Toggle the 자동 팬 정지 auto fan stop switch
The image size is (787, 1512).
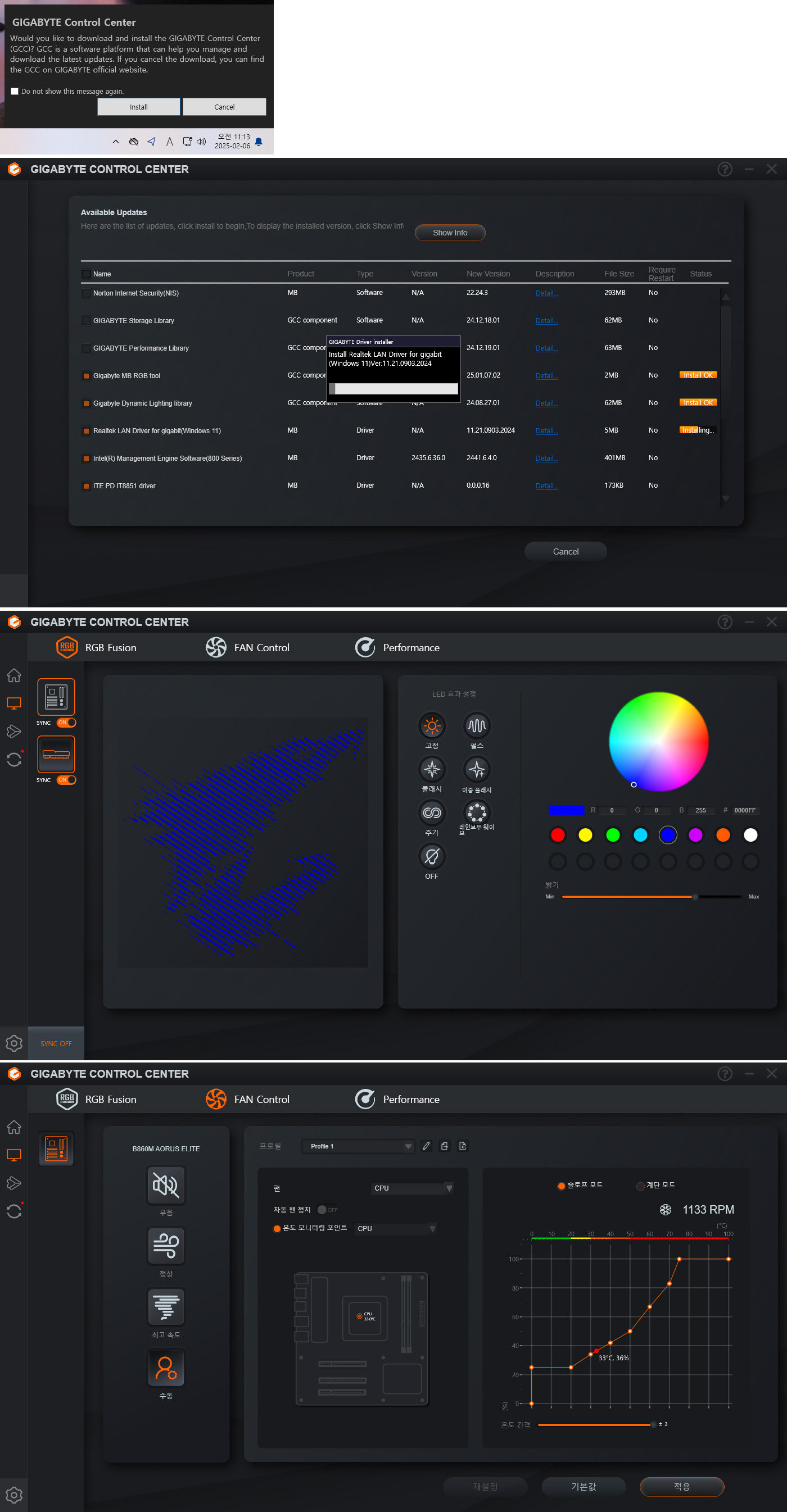[x=328, y=1210]
